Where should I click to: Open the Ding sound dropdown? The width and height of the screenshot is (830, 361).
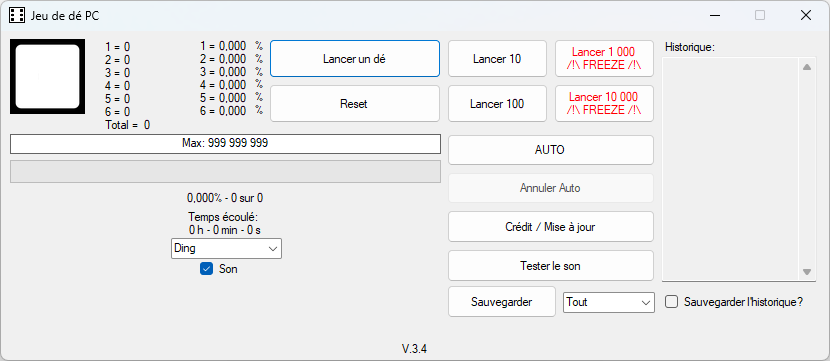[x=226, y=248]
